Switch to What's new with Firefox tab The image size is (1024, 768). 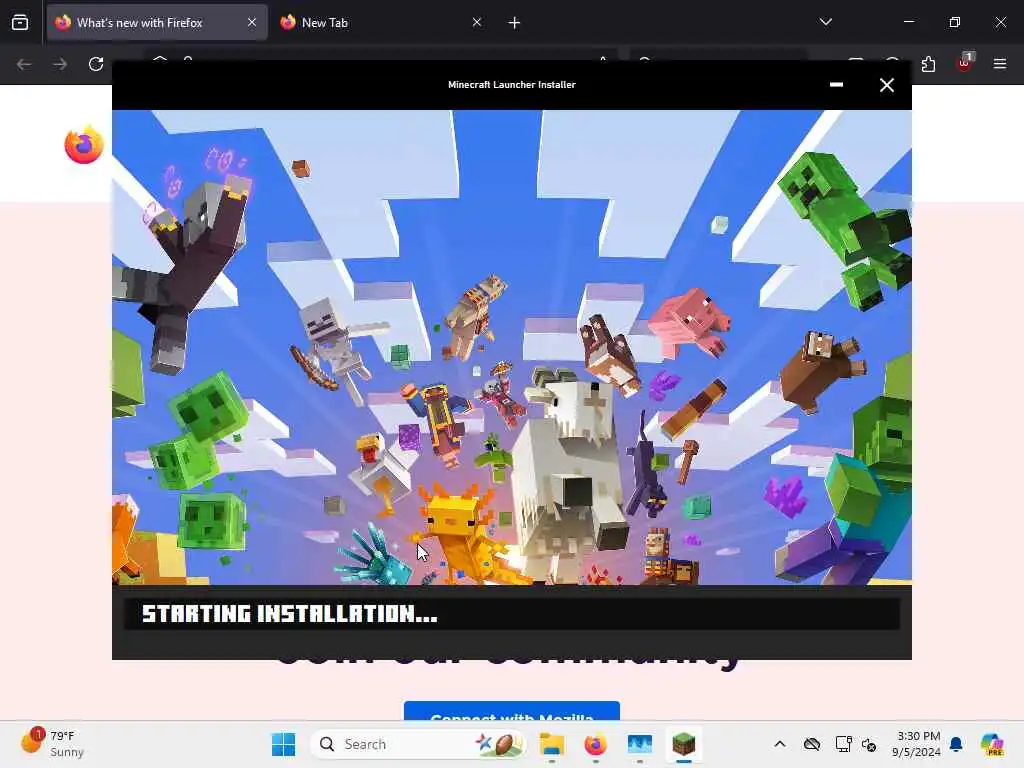point(157,23)
